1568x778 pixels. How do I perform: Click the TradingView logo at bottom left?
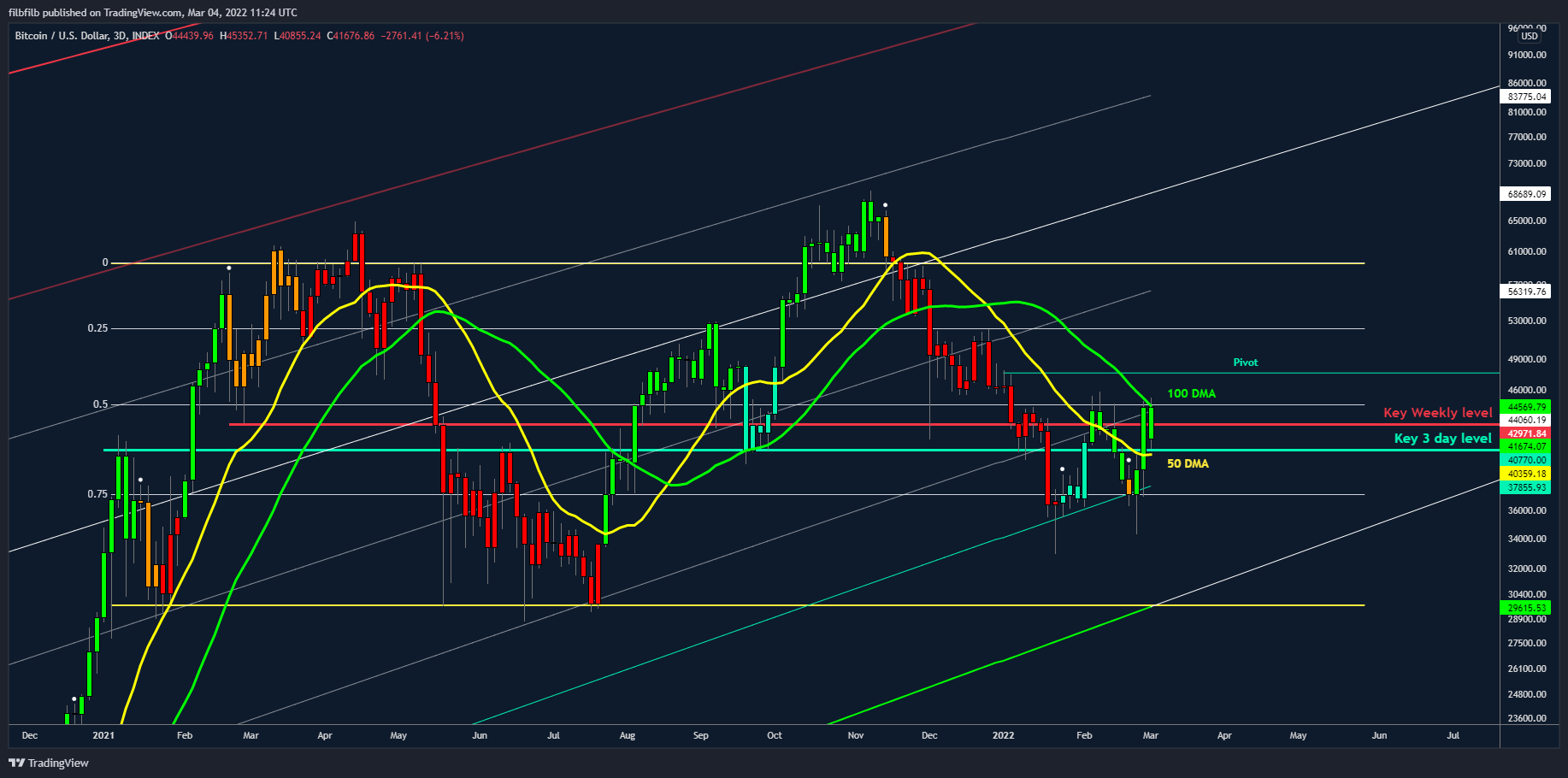pyautogui.click(x=49, y=763)
